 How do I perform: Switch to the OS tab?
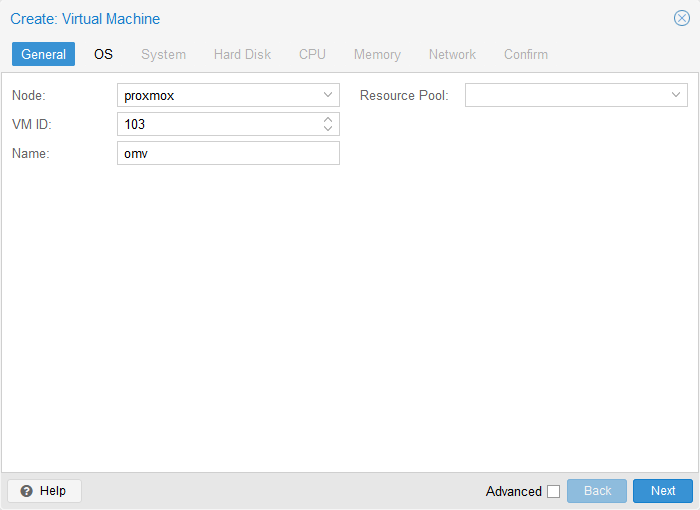coord(103,54)
